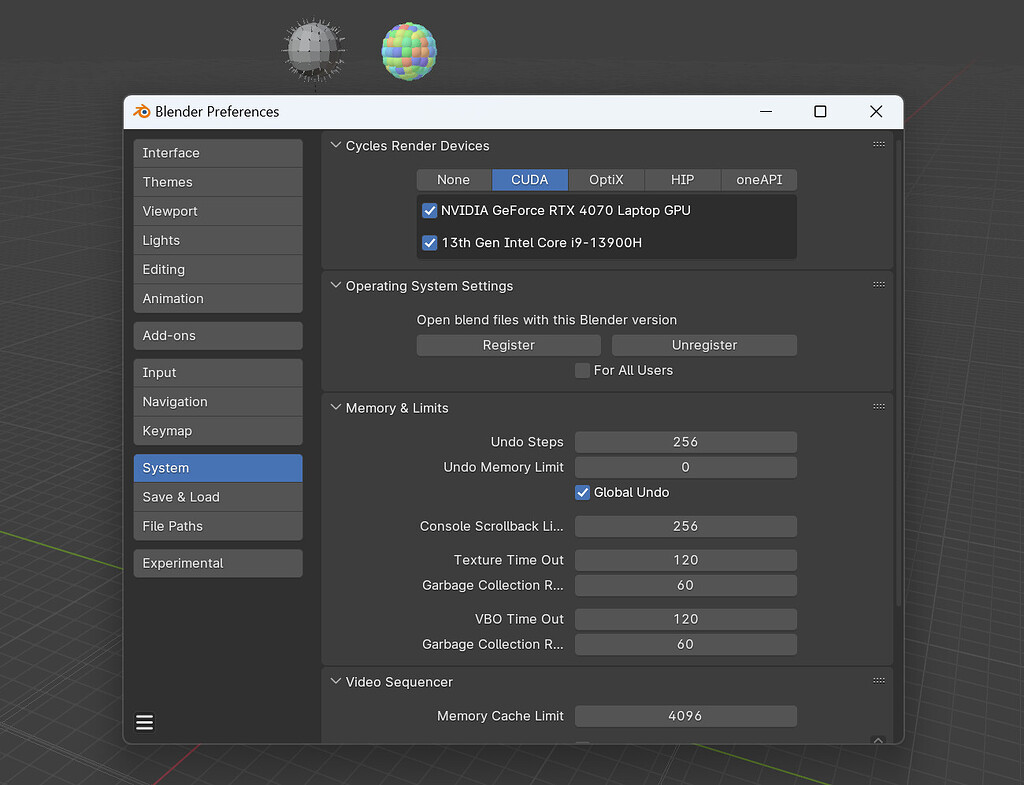The height and width of the screenshot is (785, 1024).
Task: Click the Register button
Action: tap(508, 344)
